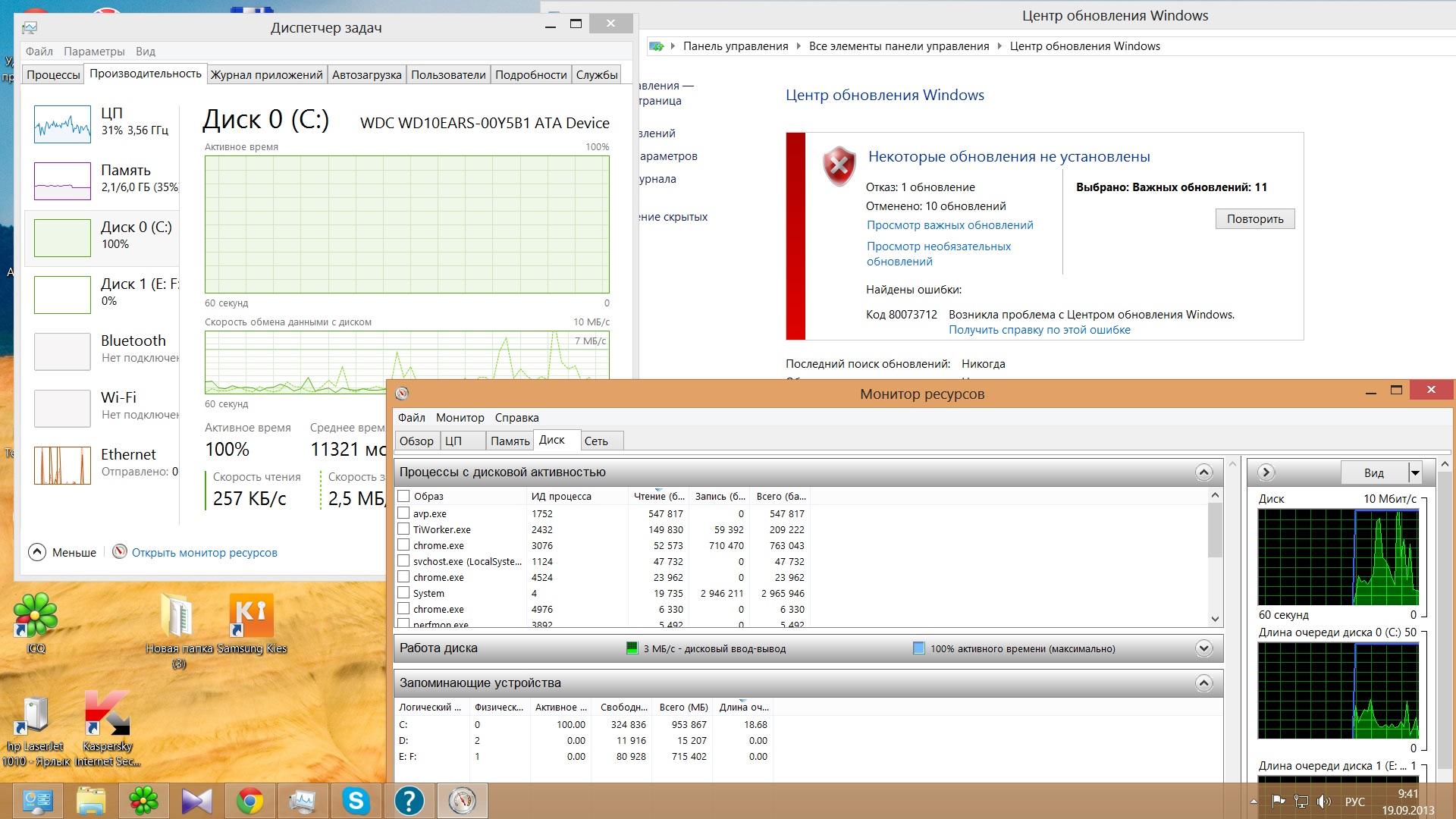Screen dimensions: 1456x819
Task: Open the 'Новая папка (3)' desktop folder
Action: (x=179, y=631)
